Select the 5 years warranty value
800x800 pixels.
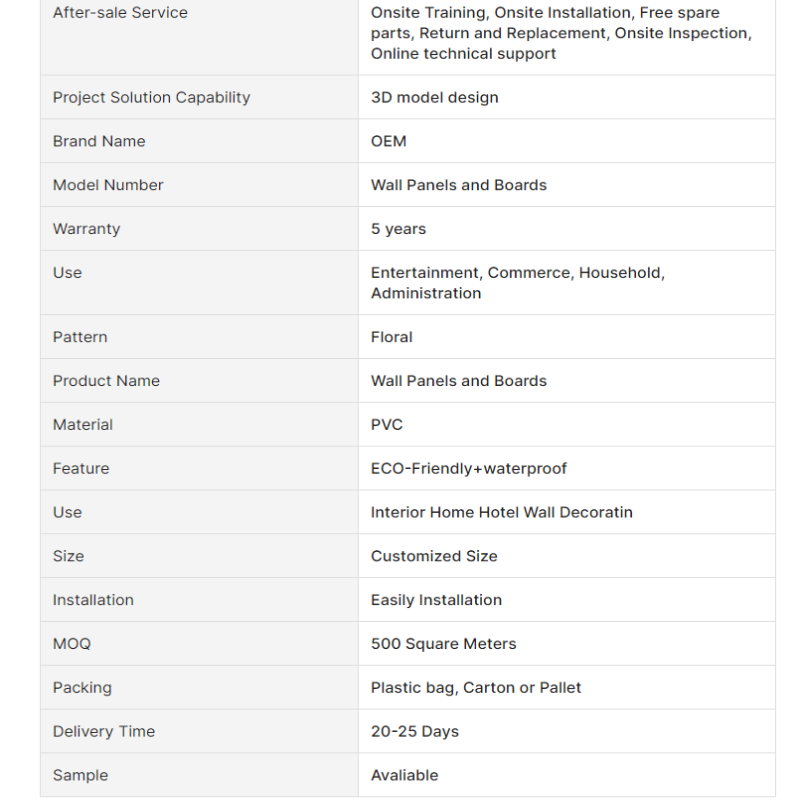[398, 229]
